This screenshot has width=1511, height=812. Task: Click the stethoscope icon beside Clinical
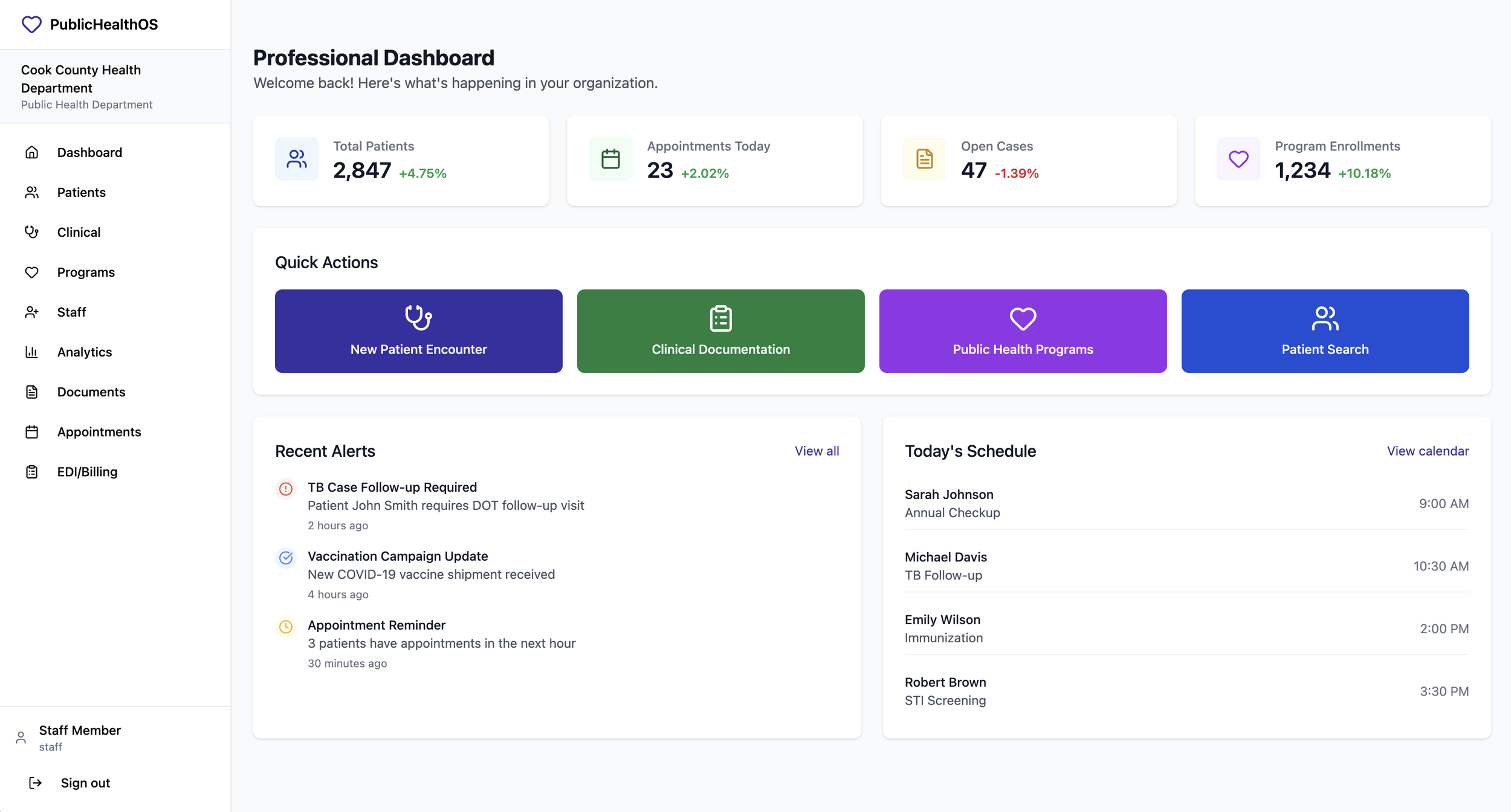(31, 232)
